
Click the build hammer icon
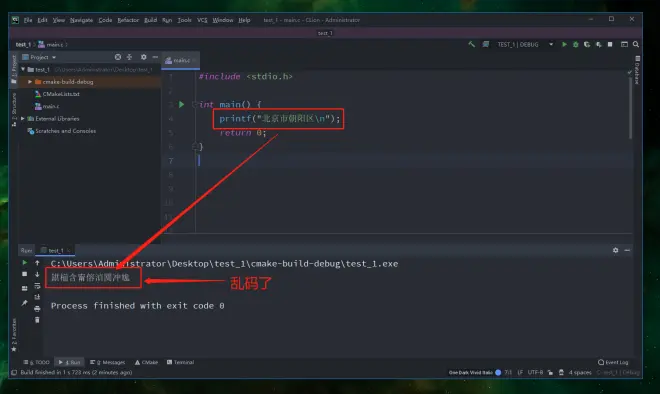471,44
